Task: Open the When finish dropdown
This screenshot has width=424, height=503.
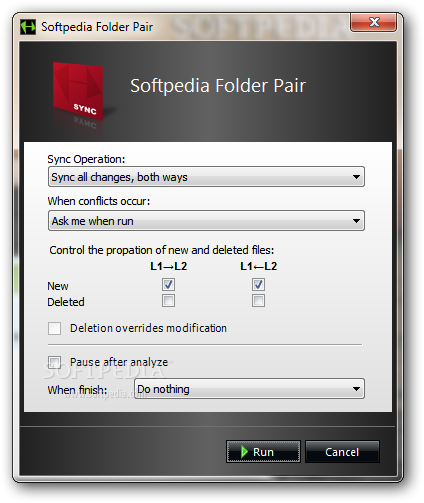Action: (250, 389)
